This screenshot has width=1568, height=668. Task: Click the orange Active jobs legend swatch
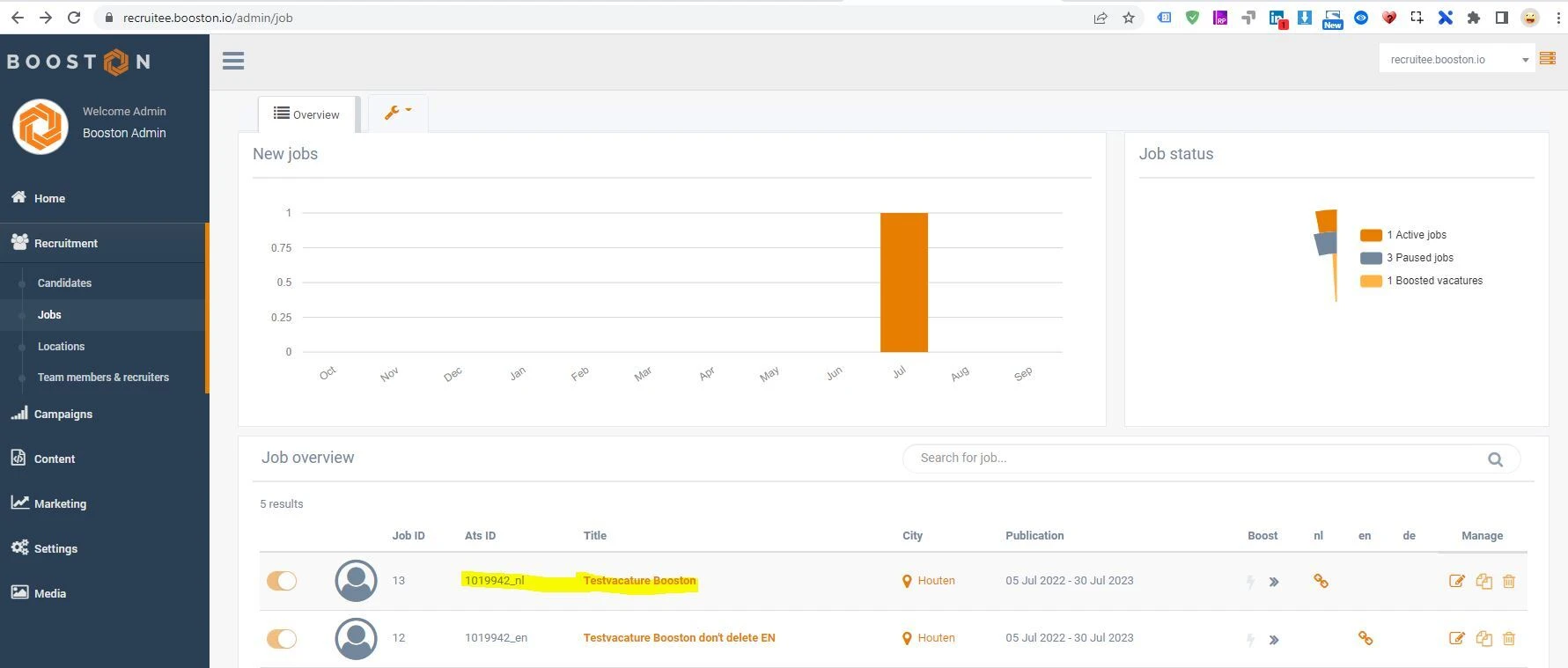point(1371,235)
